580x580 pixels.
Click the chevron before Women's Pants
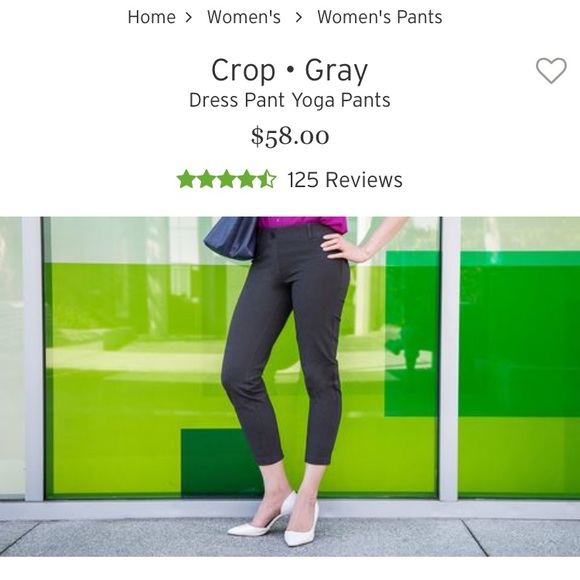pos(299,17)
